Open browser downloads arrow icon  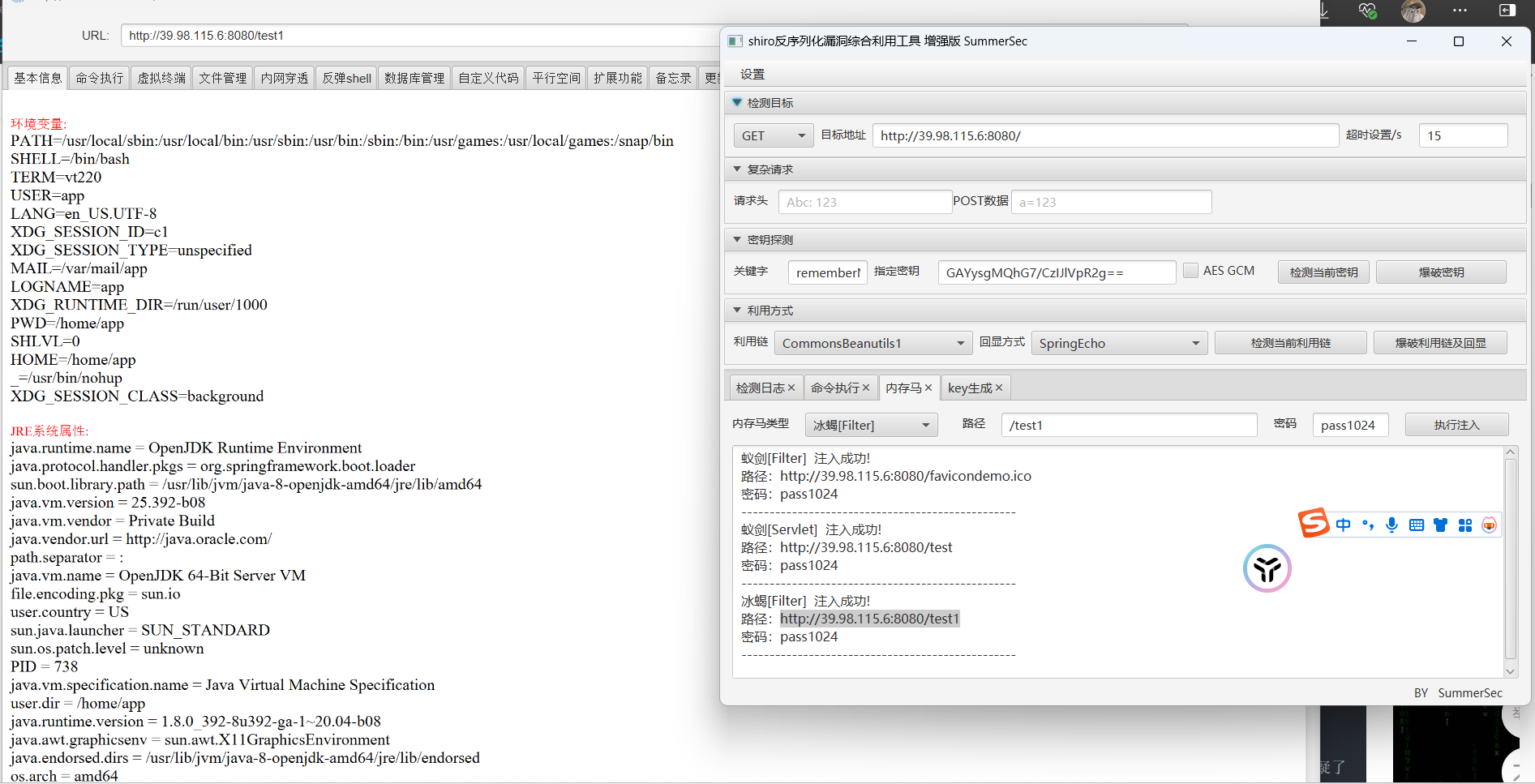[1323, 10]
